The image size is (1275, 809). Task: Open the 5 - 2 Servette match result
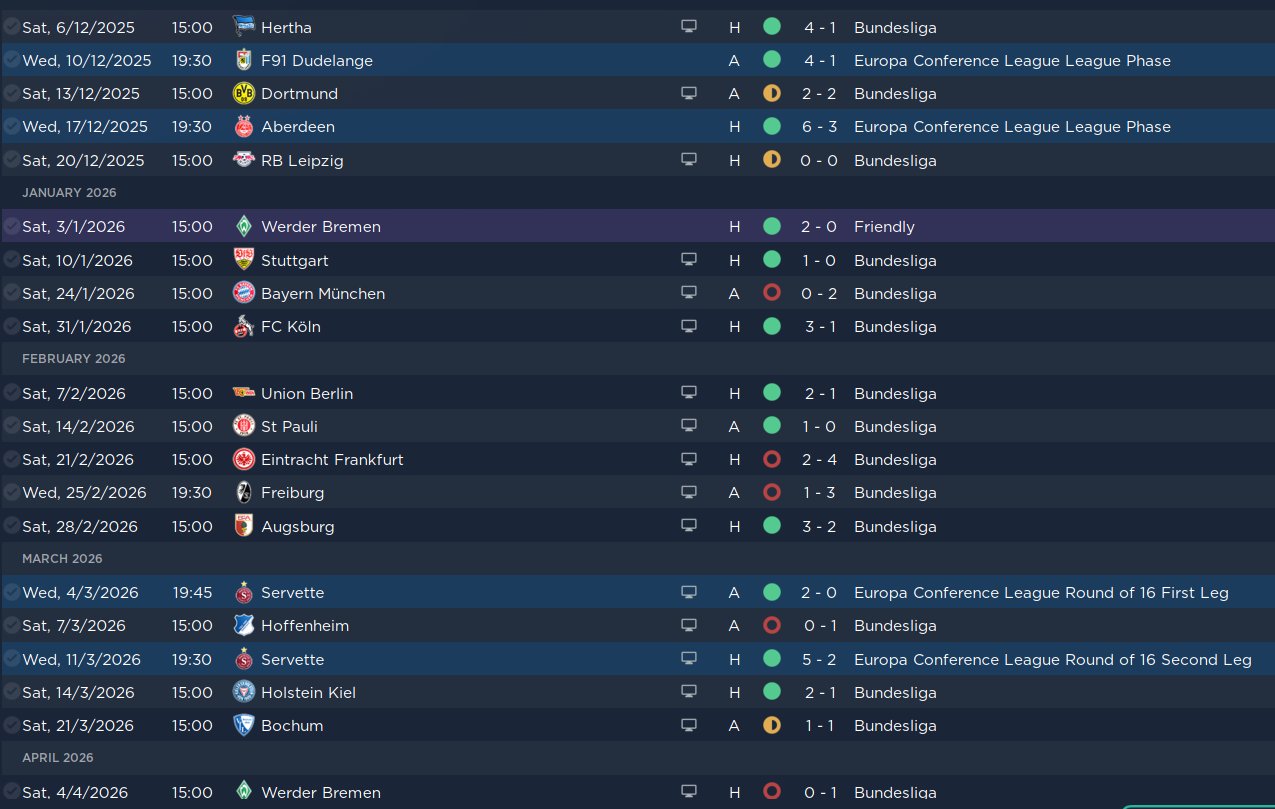point(819,659)
